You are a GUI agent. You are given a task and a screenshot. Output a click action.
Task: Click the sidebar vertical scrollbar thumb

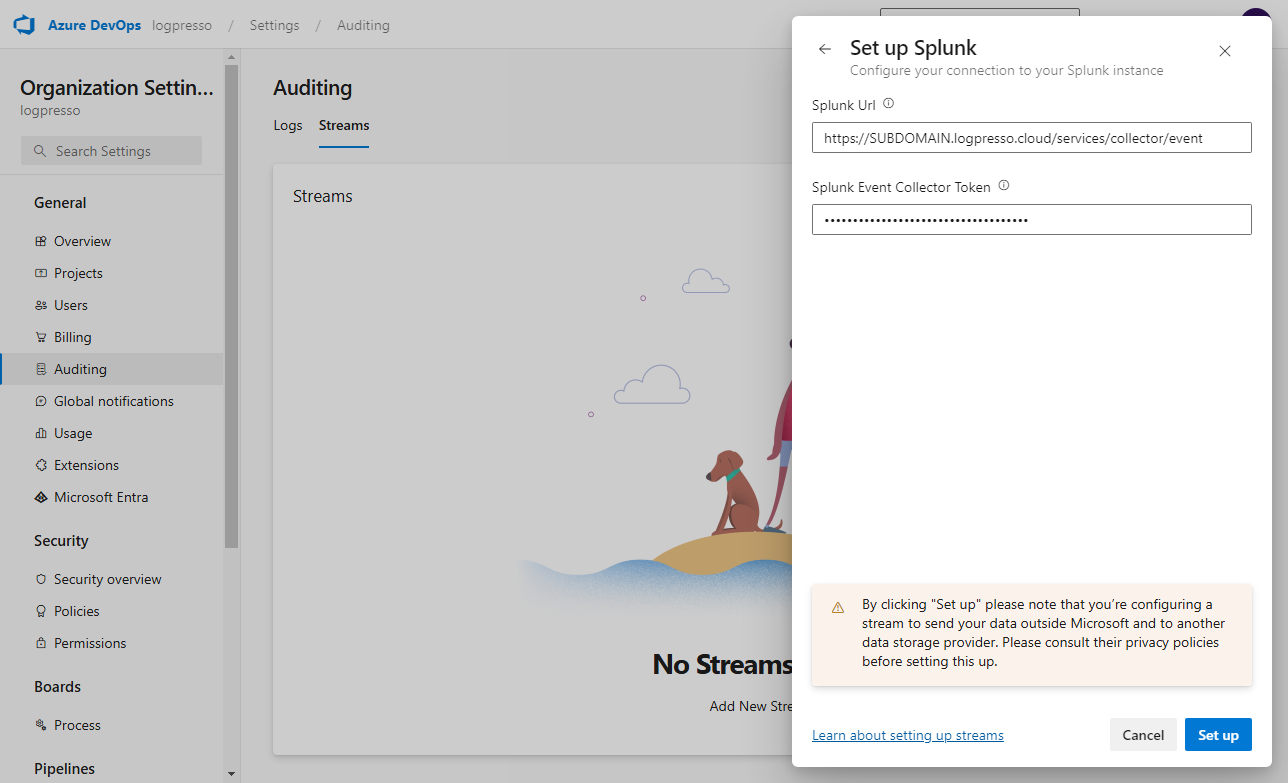click(x=231, y=306)
